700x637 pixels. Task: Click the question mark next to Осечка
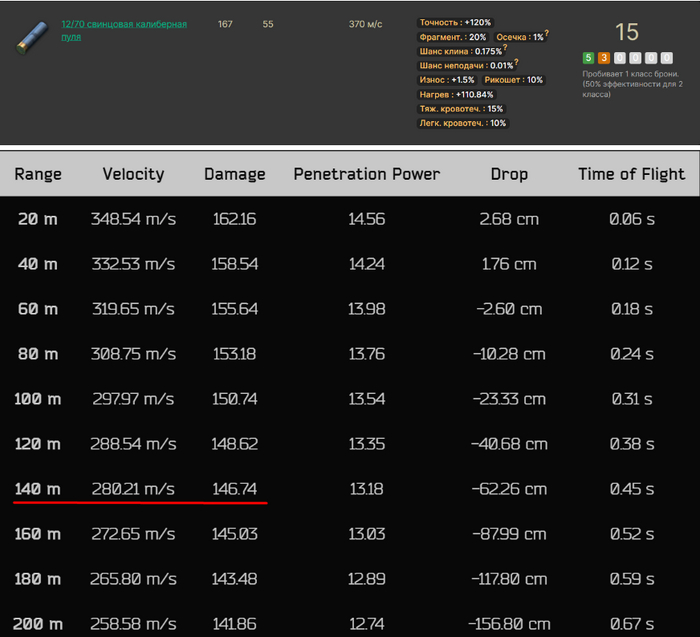(x=548, y=35)
